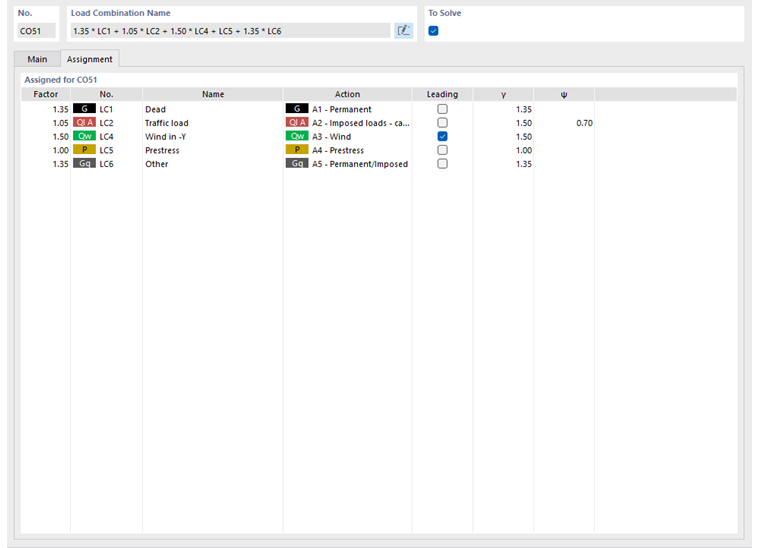Click the A2 - Imposed loads action text
Screen dimensions: 760x548
[361, 123]
